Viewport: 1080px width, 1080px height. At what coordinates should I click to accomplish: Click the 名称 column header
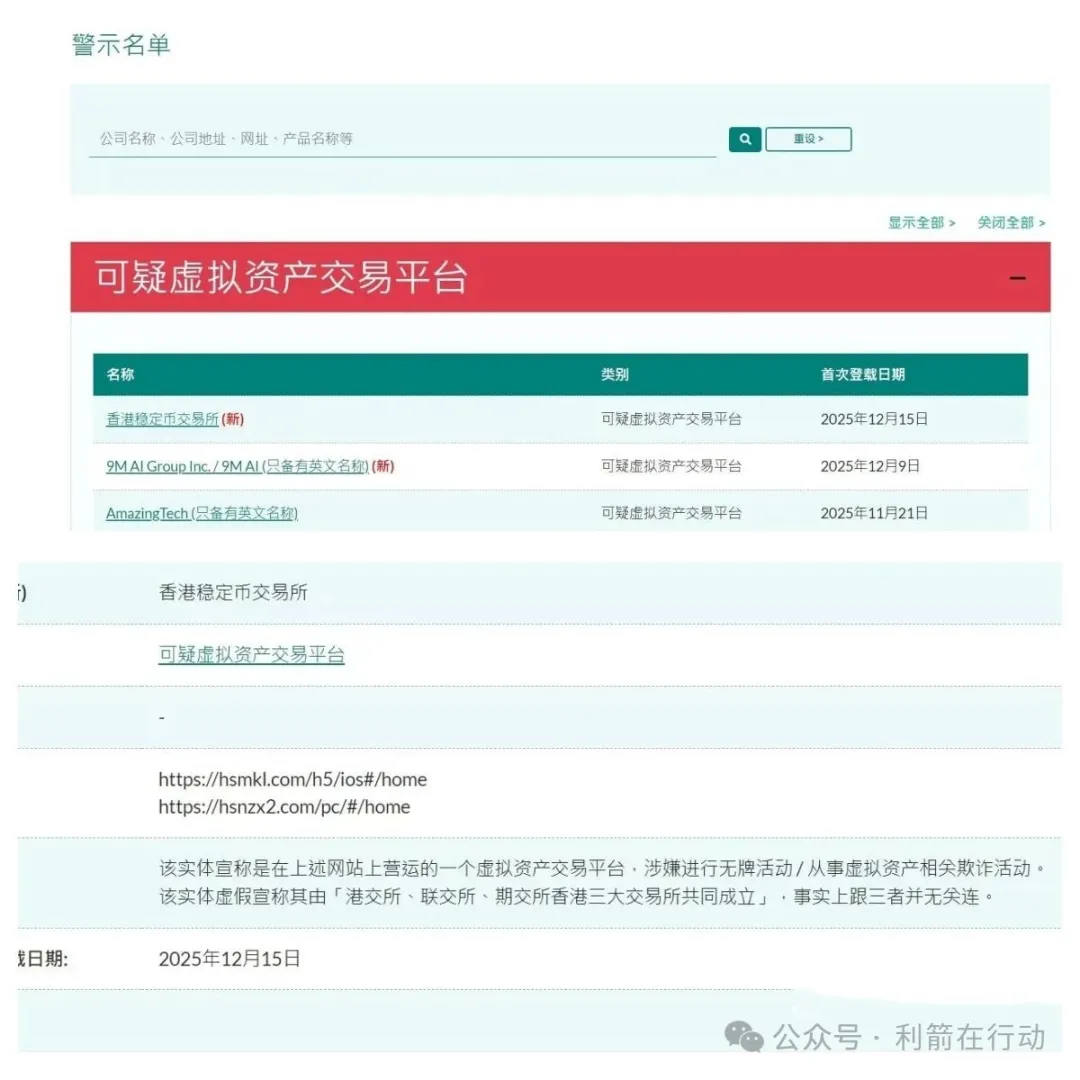tap(122, 374)
